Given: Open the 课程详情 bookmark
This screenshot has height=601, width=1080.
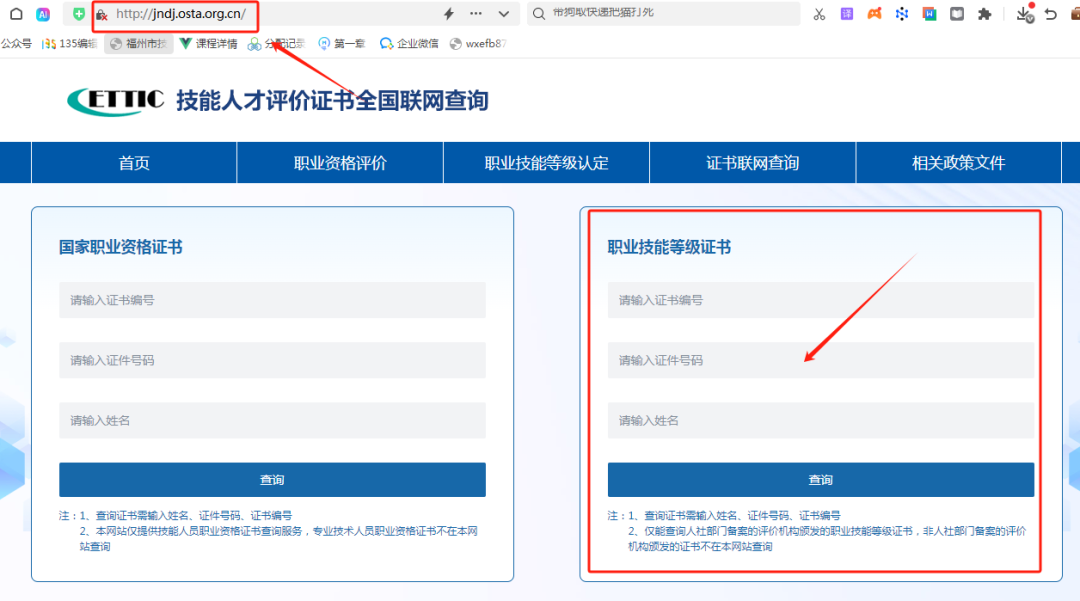Looking at the screenshot, I should click(208, 44).
